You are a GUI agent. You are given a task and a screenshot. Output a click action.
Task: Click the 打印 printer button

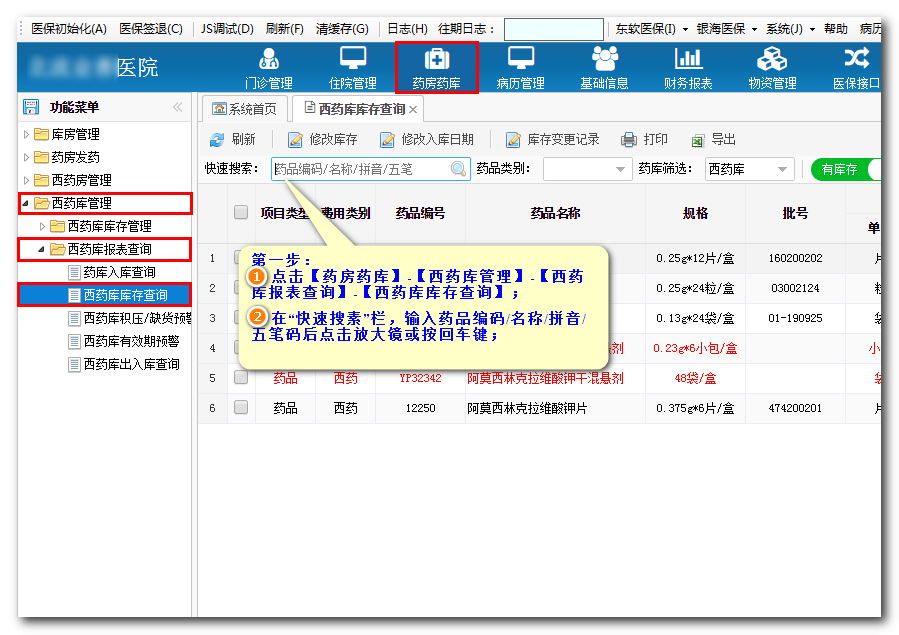pyautogui.click(x=644, y=139)
